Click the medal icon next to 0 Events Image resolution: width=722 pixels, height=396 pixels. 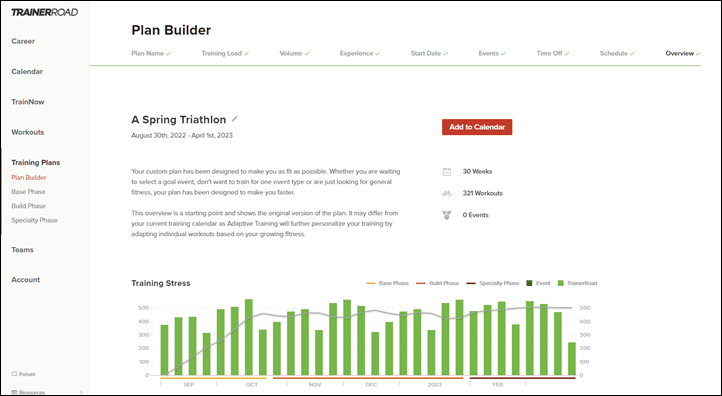point(447,215)
